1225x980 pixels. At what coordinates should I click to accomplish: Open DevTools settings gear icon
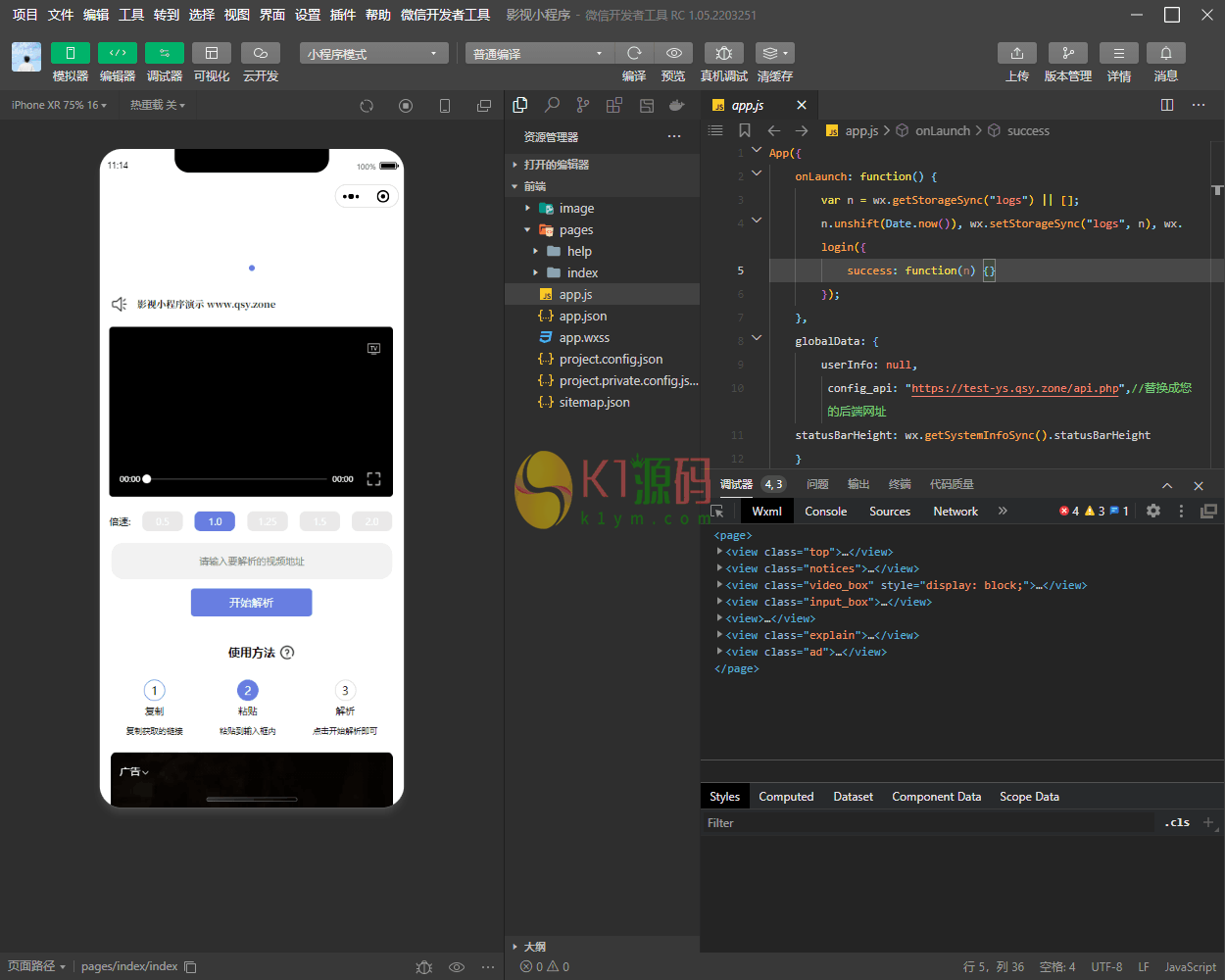(1152, 511)
